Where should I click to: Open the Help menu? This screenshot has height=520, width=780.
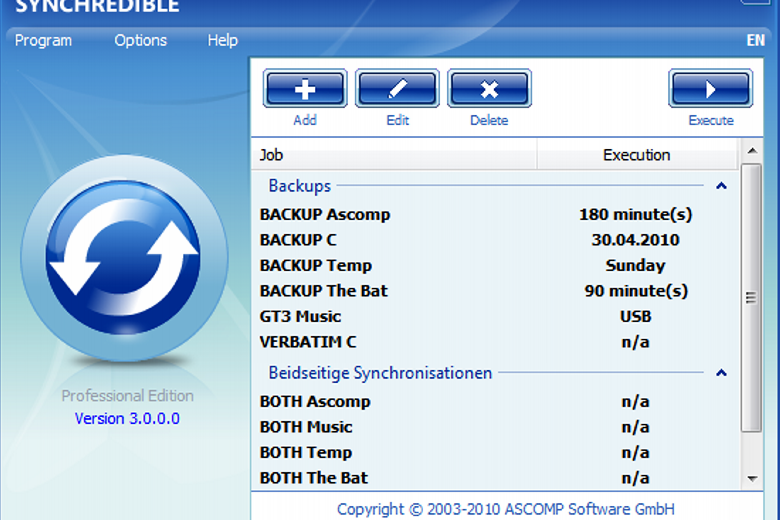pos(222,40)
